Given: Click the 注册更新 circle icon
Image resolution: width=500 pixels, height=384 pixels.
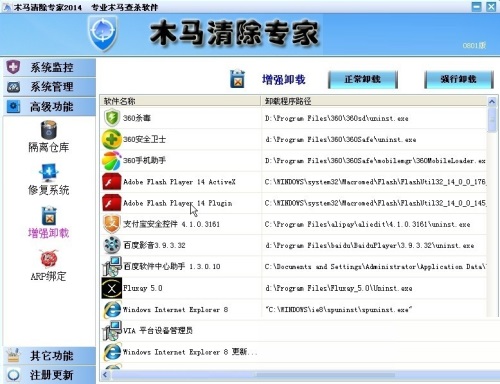Looking at the screenshot, I should (x=13, y=375).
